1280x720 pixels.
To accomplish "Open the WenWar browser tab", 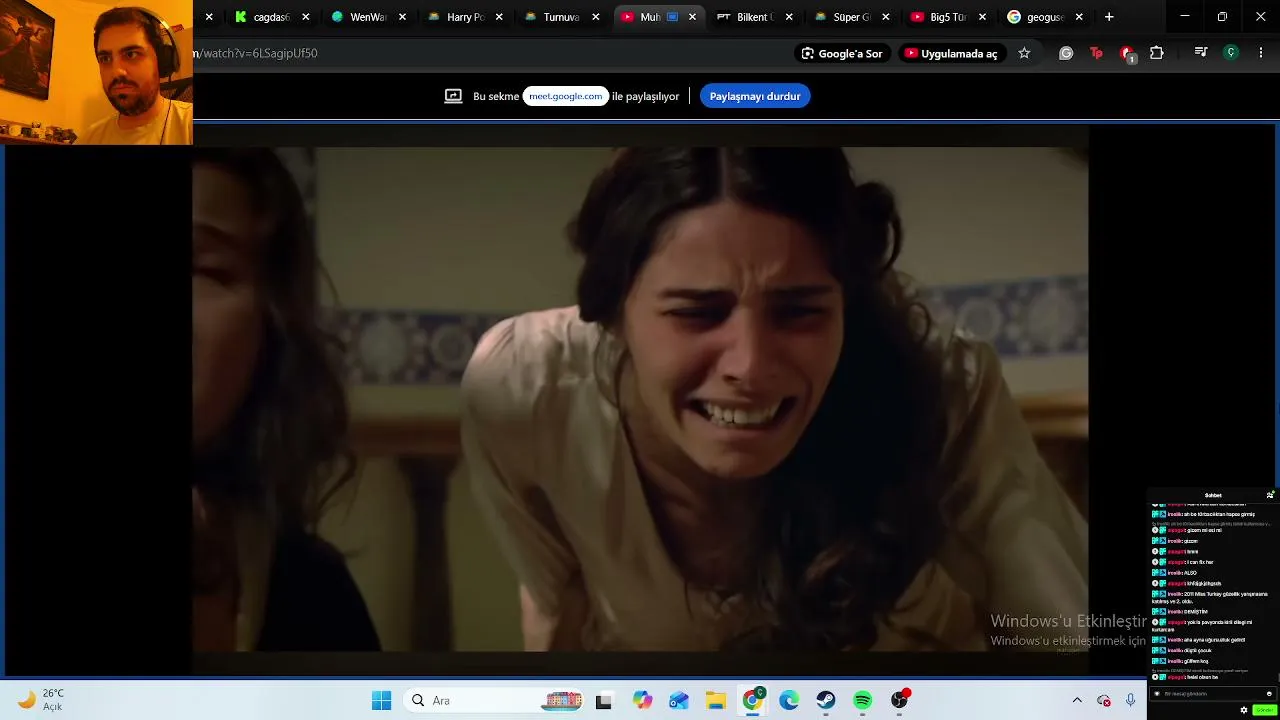I will pyautogui.click(x=366, y=17).
